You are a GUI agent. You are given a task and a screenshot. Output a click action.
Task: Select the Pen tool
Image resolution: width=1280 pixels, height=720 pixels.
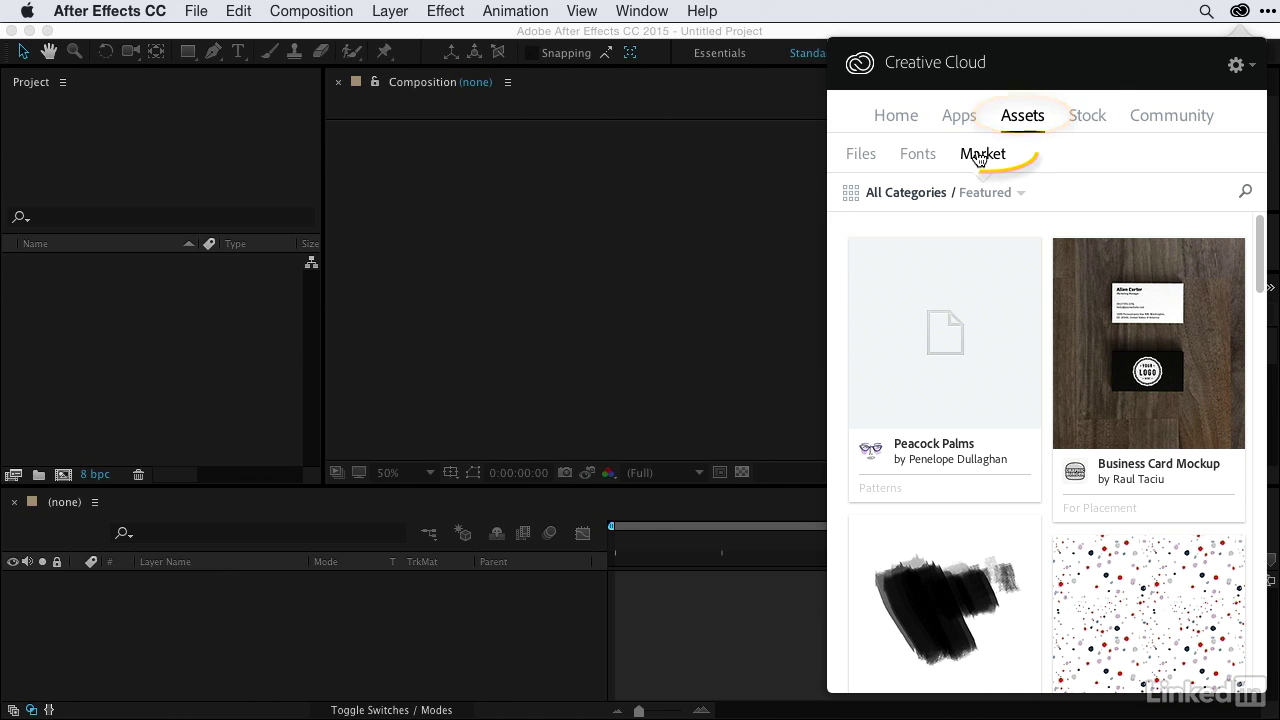[x=213, y=52]
